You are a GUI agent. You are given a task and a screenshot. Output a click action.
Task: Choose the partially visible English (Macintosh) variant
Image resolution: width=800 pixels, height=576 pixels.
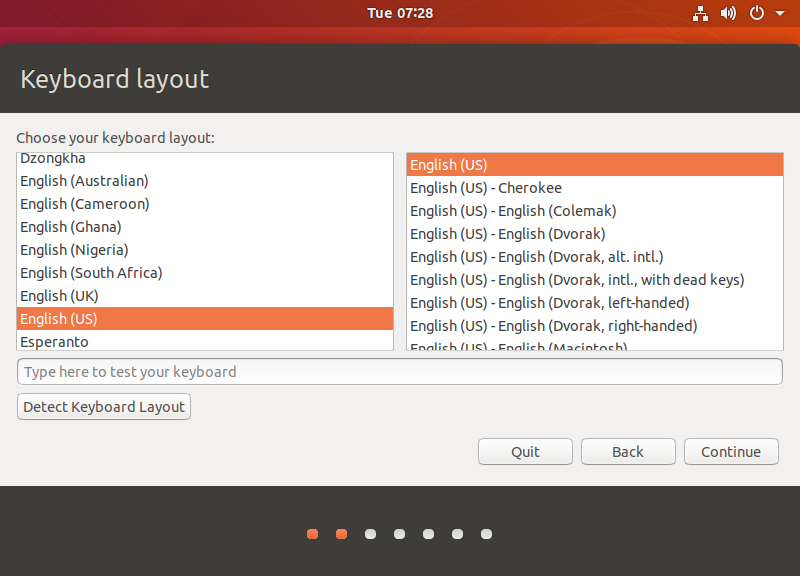point(595,344)
